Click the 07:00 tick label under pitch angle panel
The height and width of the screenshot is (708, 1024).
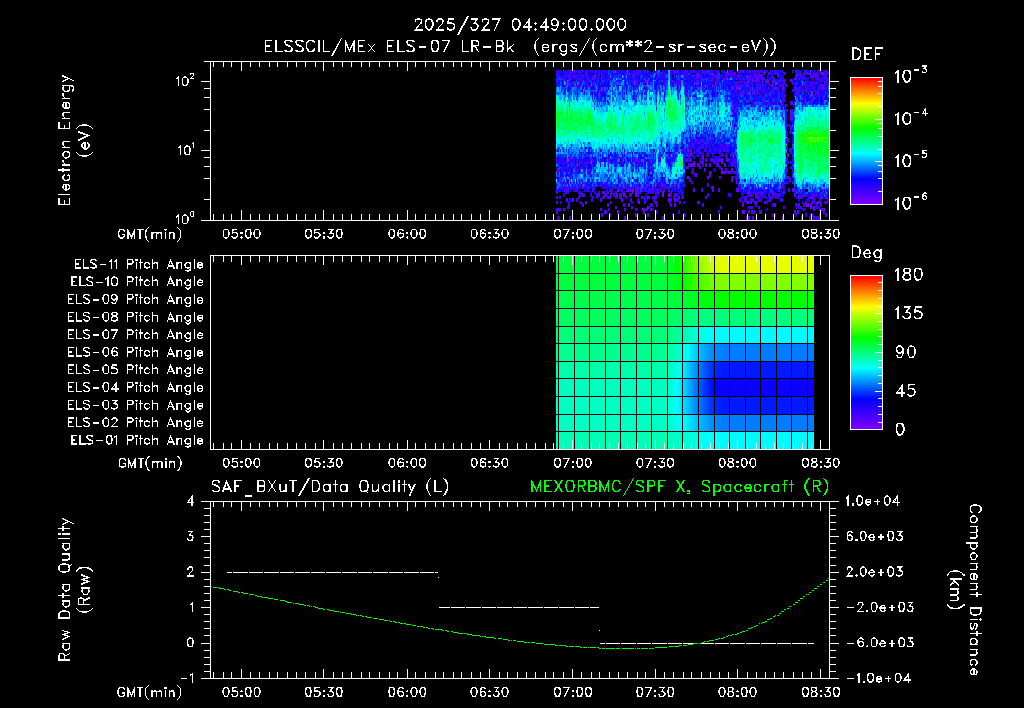pos(573,463)
